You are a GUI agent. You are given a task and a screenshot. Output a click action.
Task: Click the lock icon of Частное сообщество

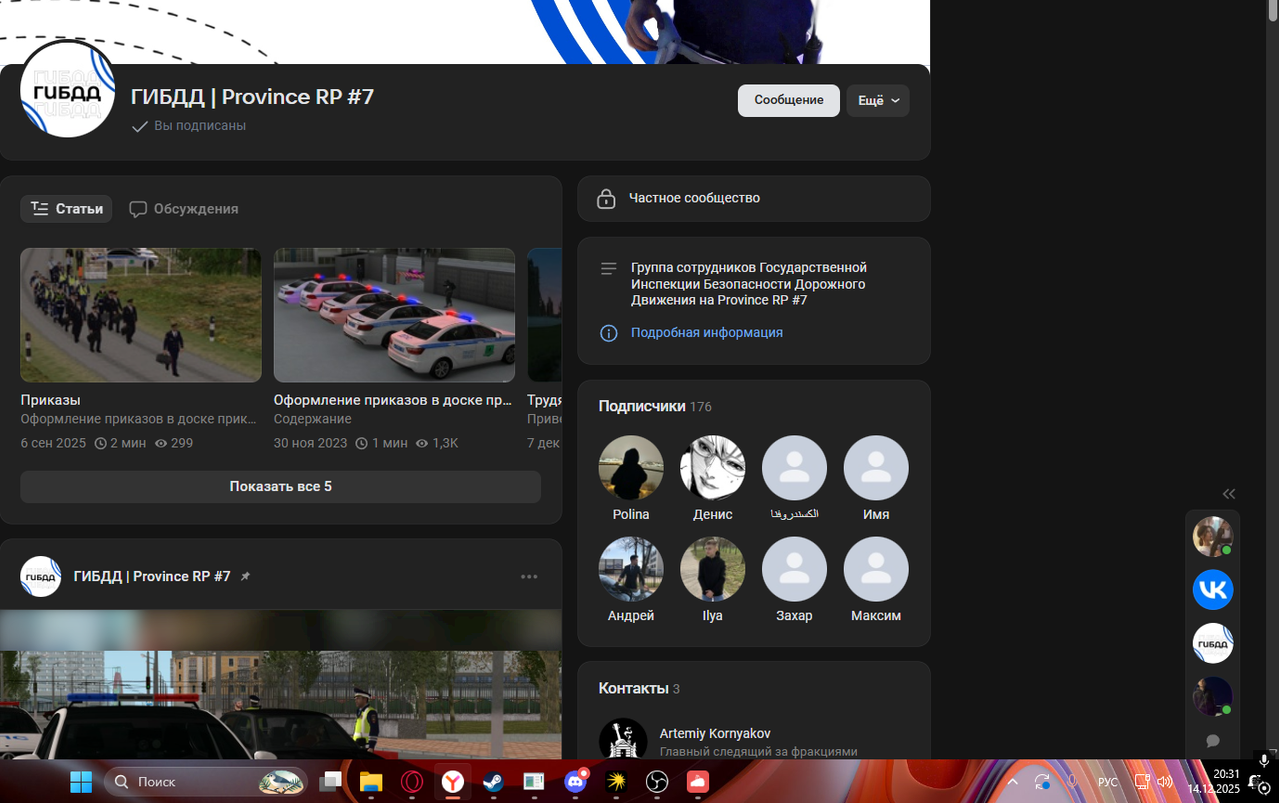point(606,198)
